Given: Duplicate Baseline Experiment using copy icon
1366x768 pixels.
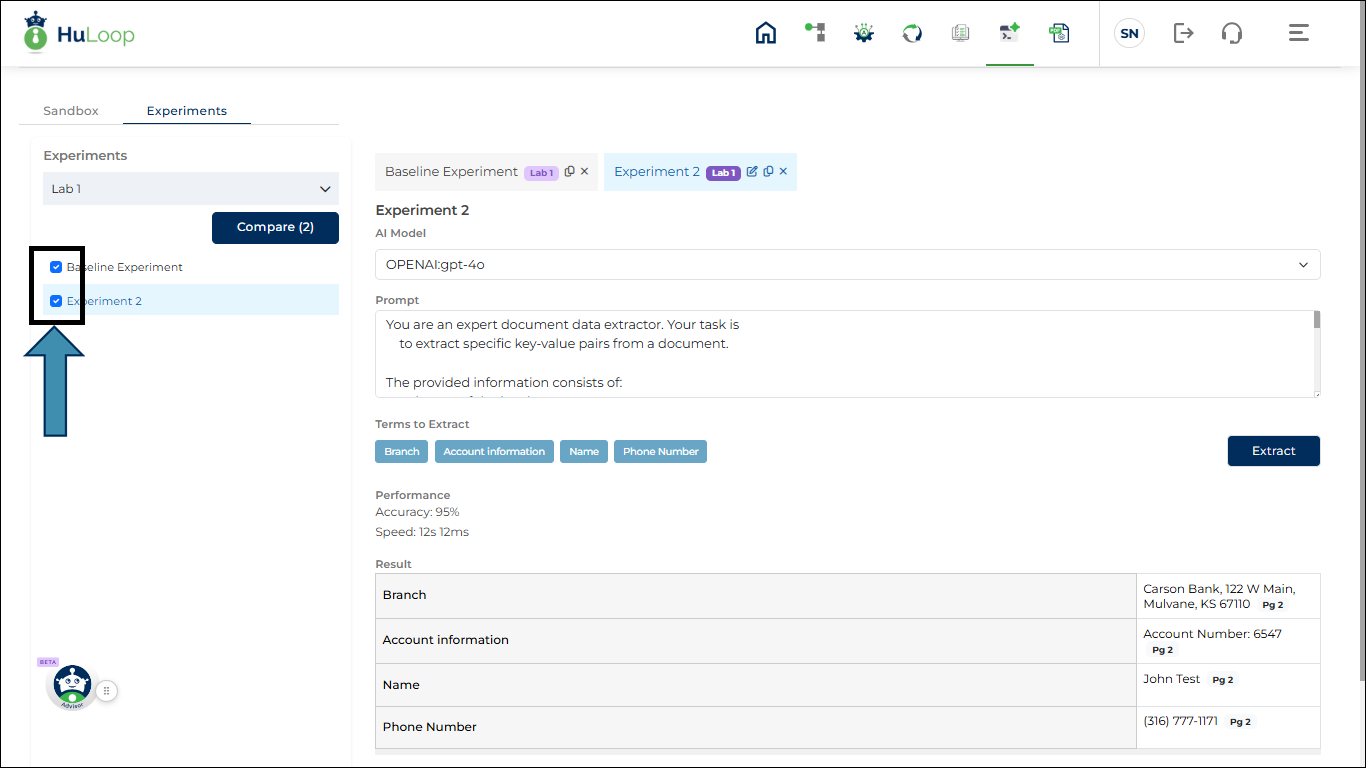Looking at the screenshot, I should pos(570,172).
